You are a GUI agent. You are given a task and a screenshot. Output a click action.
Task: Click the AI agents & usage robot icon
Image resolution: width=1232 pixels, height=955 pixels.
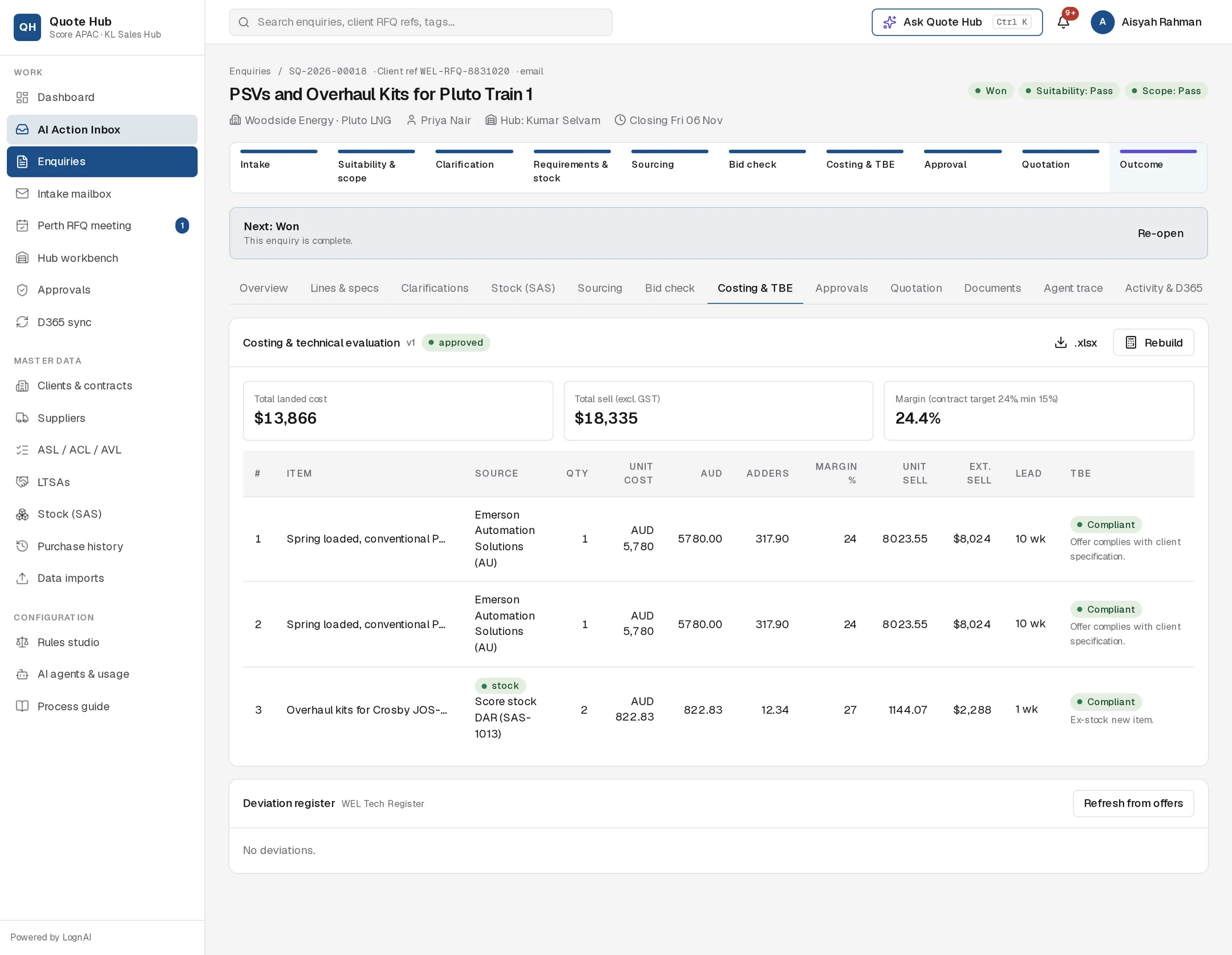click(x=22, y=674)
